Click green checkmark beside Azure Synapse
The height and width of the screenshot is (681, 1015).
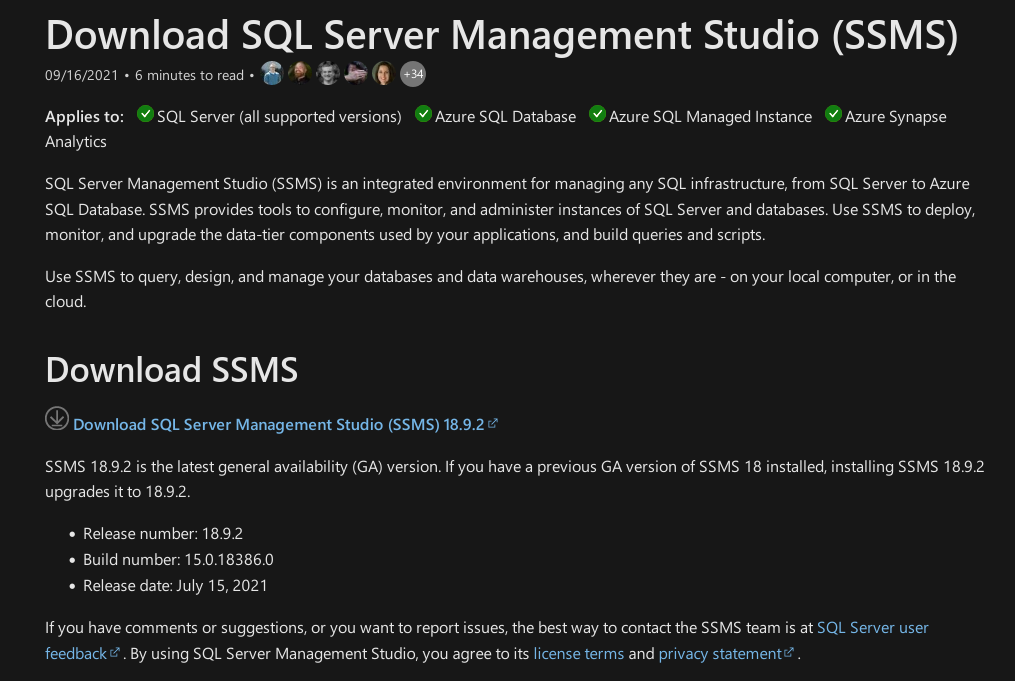point(834,114)
